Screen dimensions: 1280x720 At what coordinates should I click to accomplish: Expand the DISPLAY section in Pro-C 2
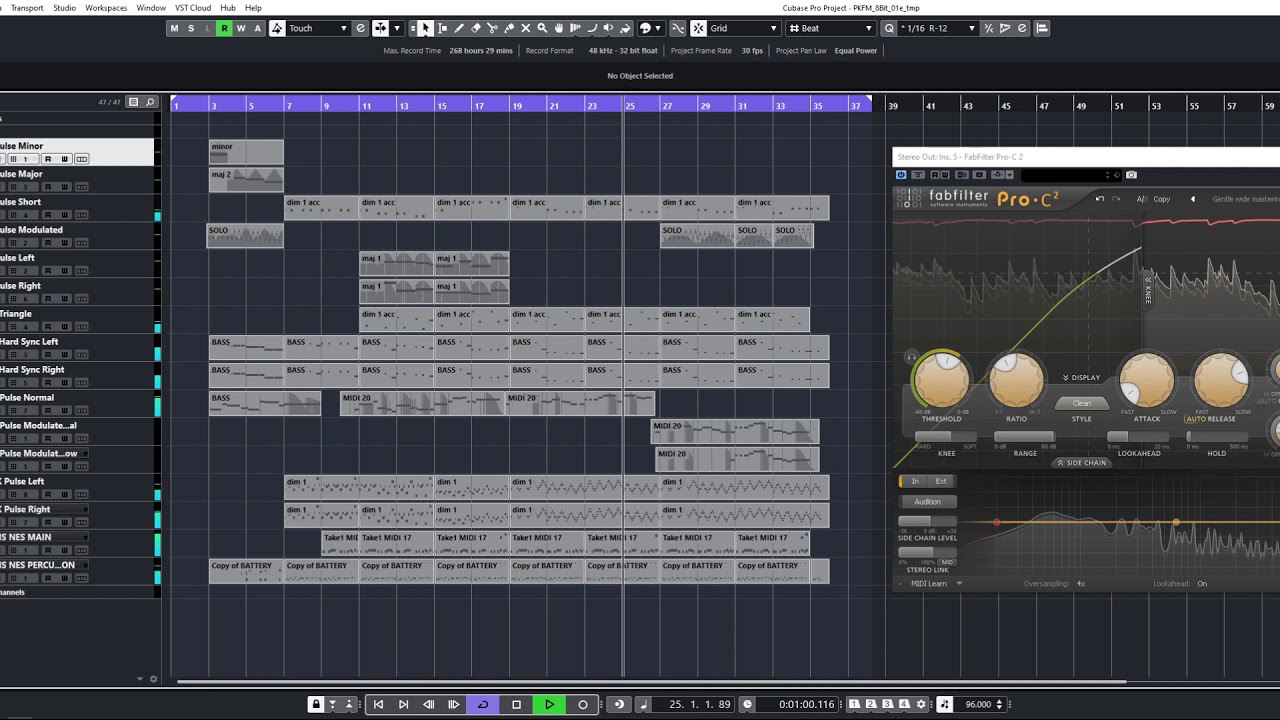(x=1081, y=378)
